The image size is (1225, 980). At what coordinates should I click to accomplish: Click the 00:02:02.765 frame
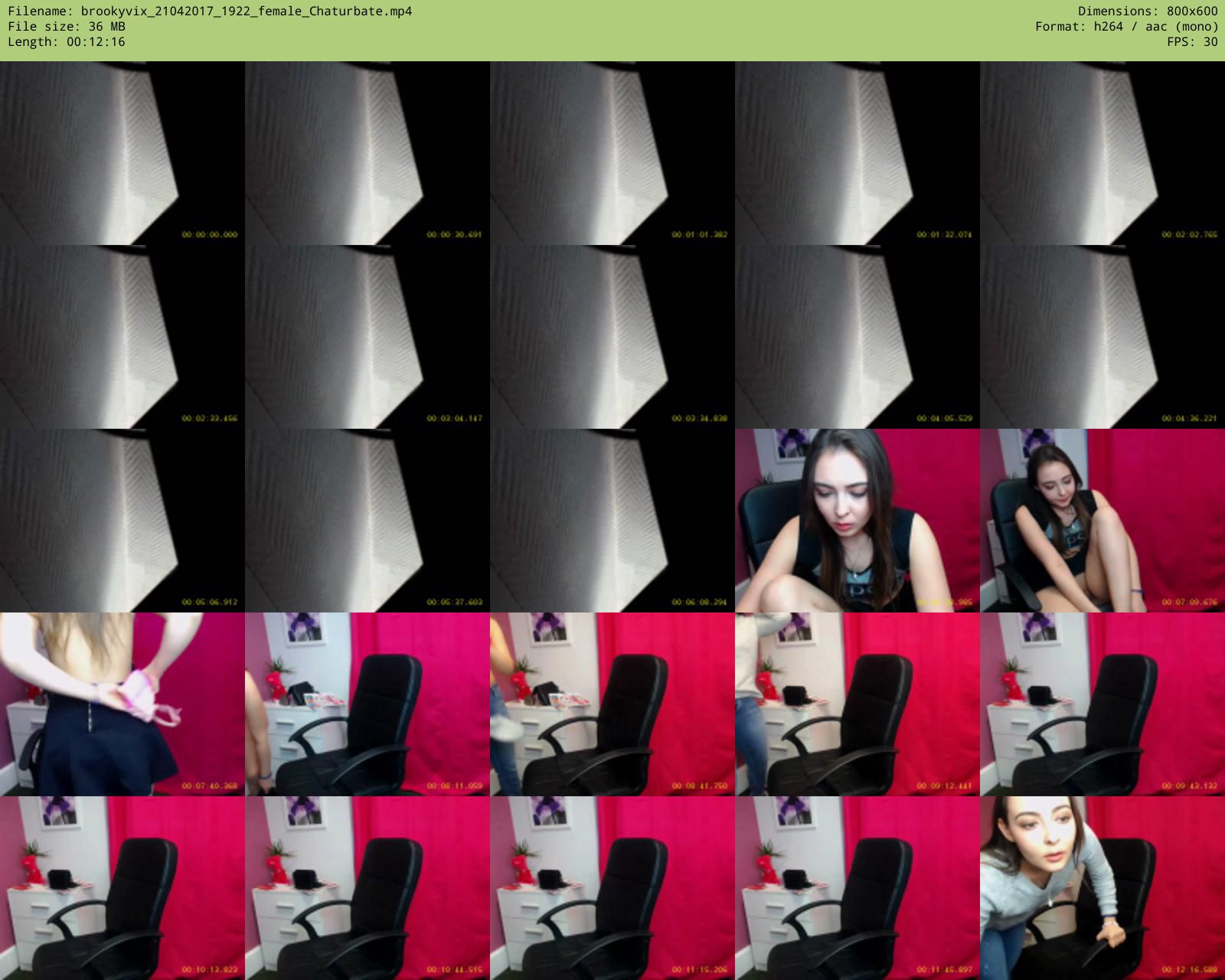(x=1102, y=153)
